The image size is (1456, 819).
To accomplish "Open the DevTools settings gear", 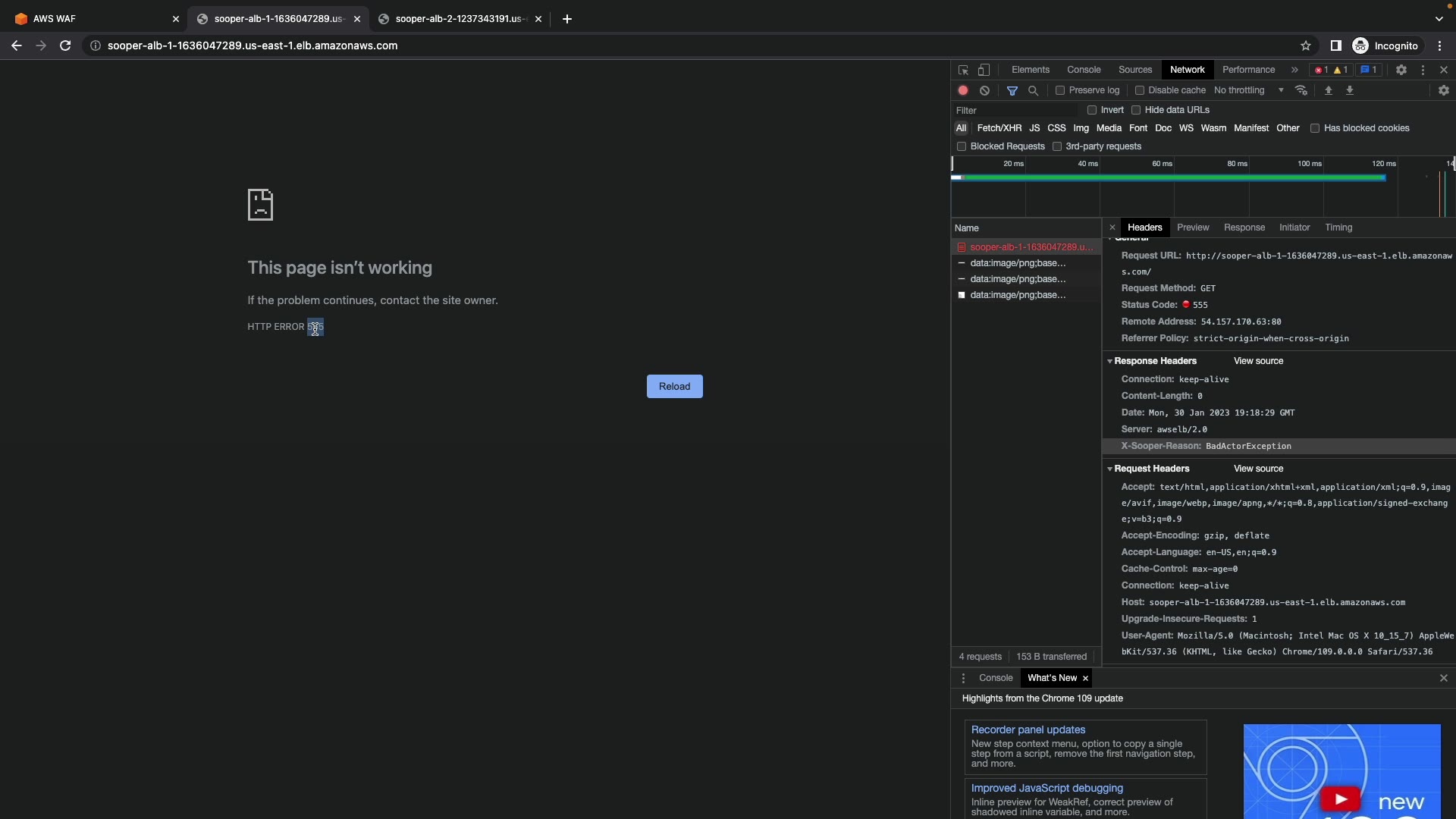I will (1401, 70).
